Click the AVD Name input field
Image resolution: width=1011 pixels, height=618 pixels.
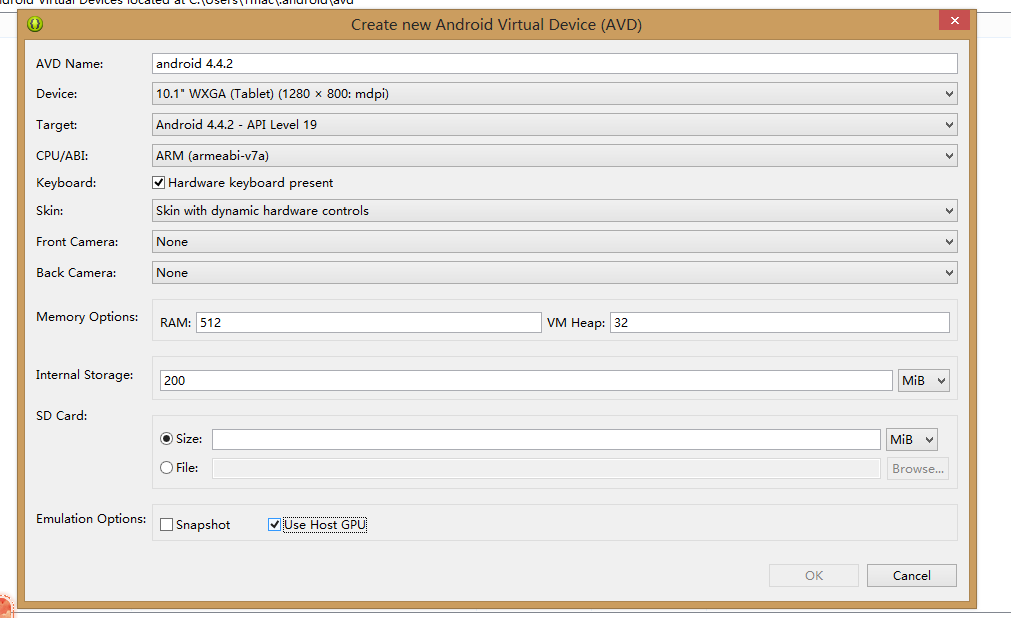tap(555, 63)
